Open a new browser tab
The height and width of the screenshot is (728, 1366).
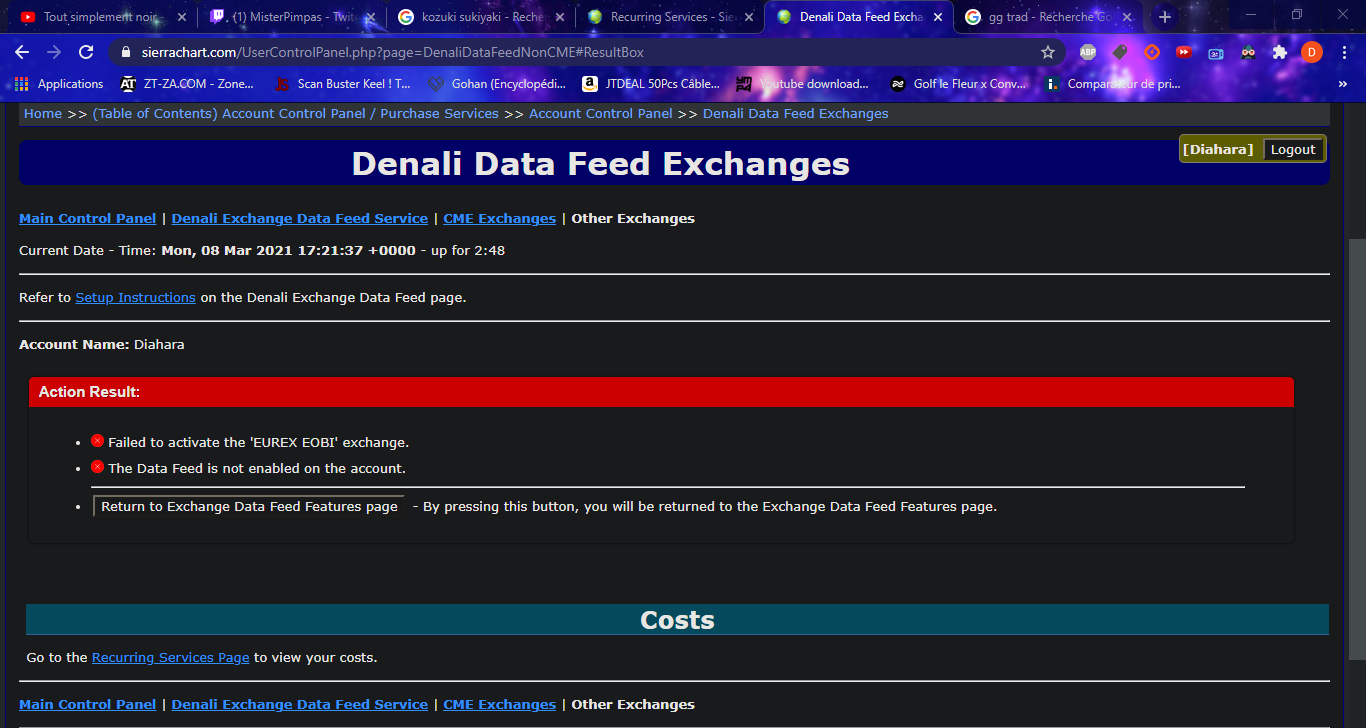pos(1165,16)
